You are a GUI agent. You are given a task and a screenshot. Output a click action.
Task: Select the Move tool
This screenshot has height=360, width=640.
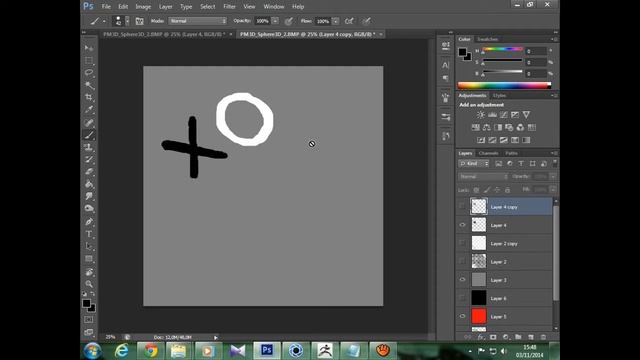[x=89, y=48]
